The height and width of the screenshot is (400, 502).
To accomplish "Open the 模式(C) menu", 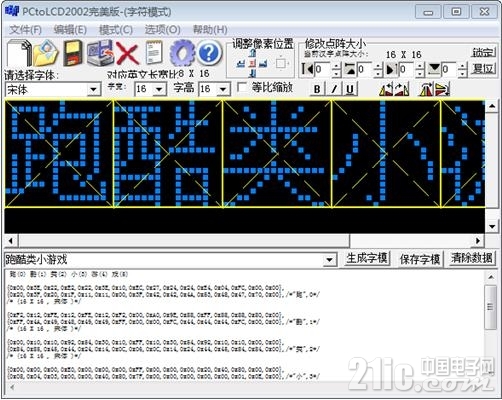I will tap(116, 30).
